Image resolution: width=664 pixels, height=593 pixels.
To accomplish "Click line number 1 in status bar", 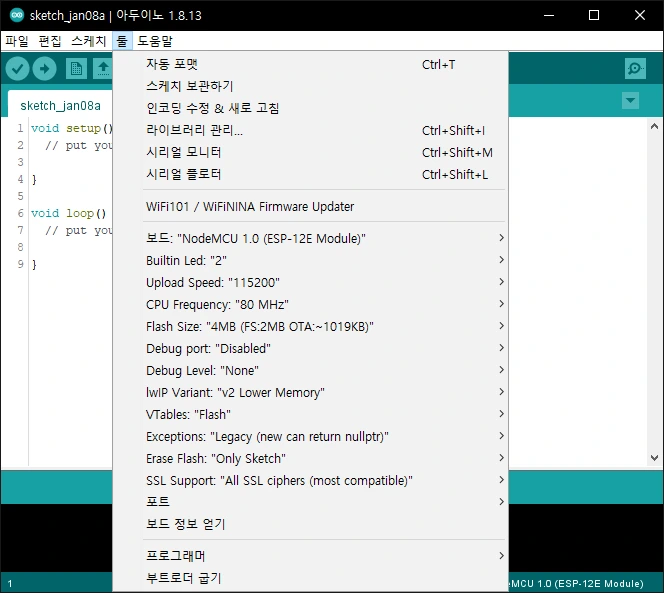I will [10, 583].
